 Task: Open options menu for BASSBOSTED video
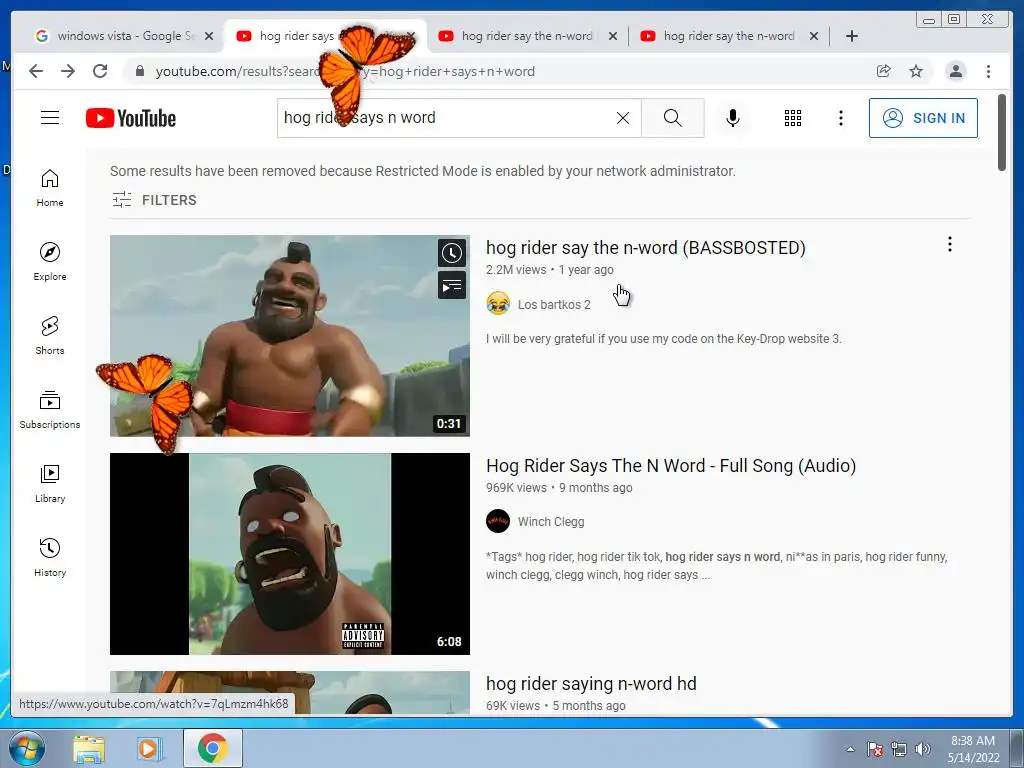point(950,244)
